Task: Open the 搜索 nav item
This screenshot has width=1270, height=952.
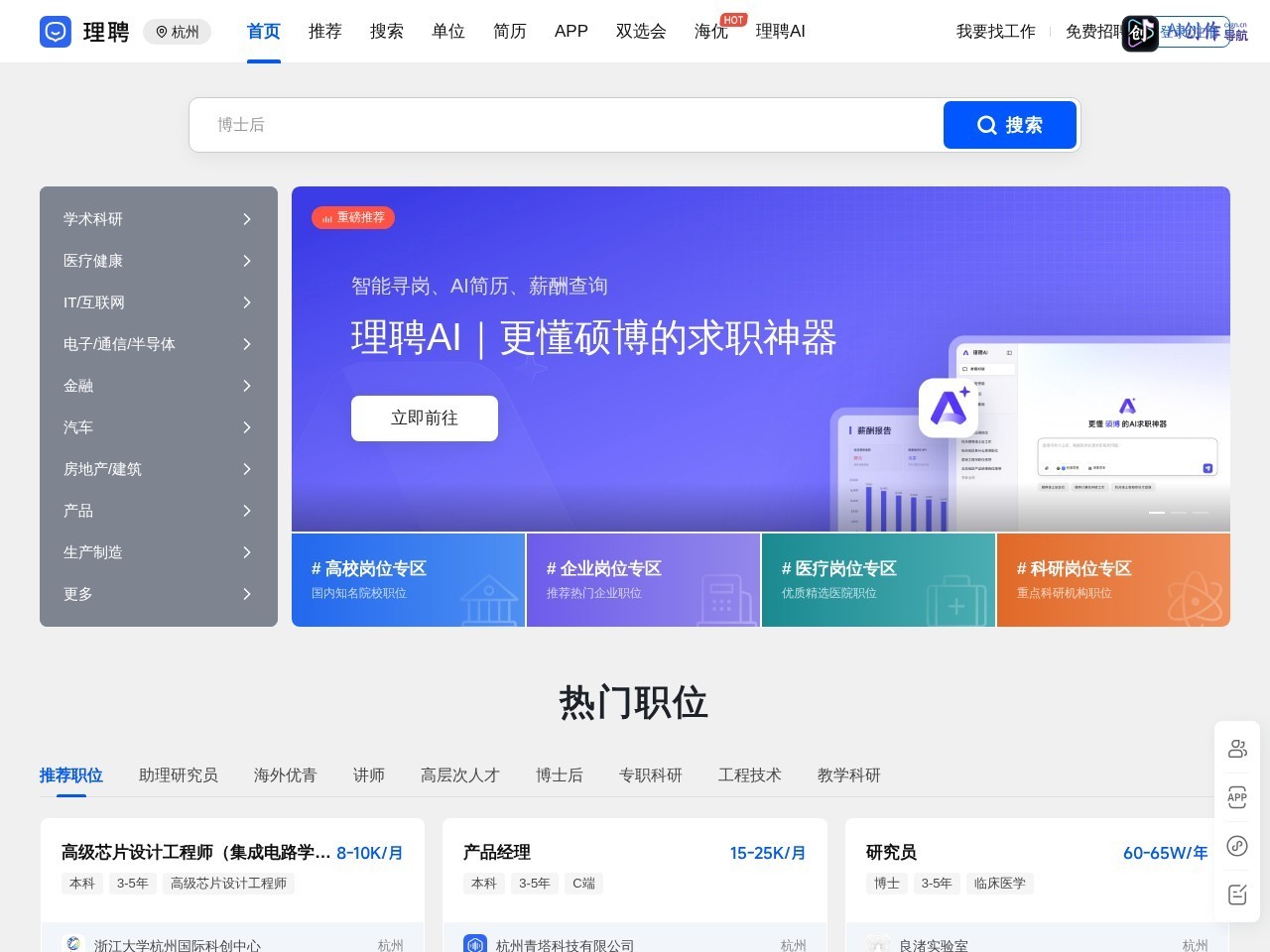Action: click(x=387, y=32)
